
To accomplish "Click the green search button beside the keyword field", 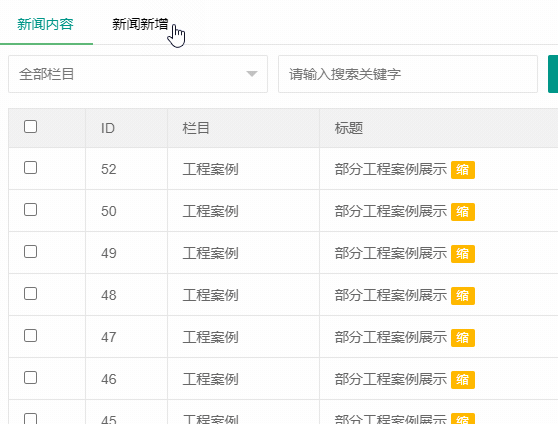I will point(553,74).
